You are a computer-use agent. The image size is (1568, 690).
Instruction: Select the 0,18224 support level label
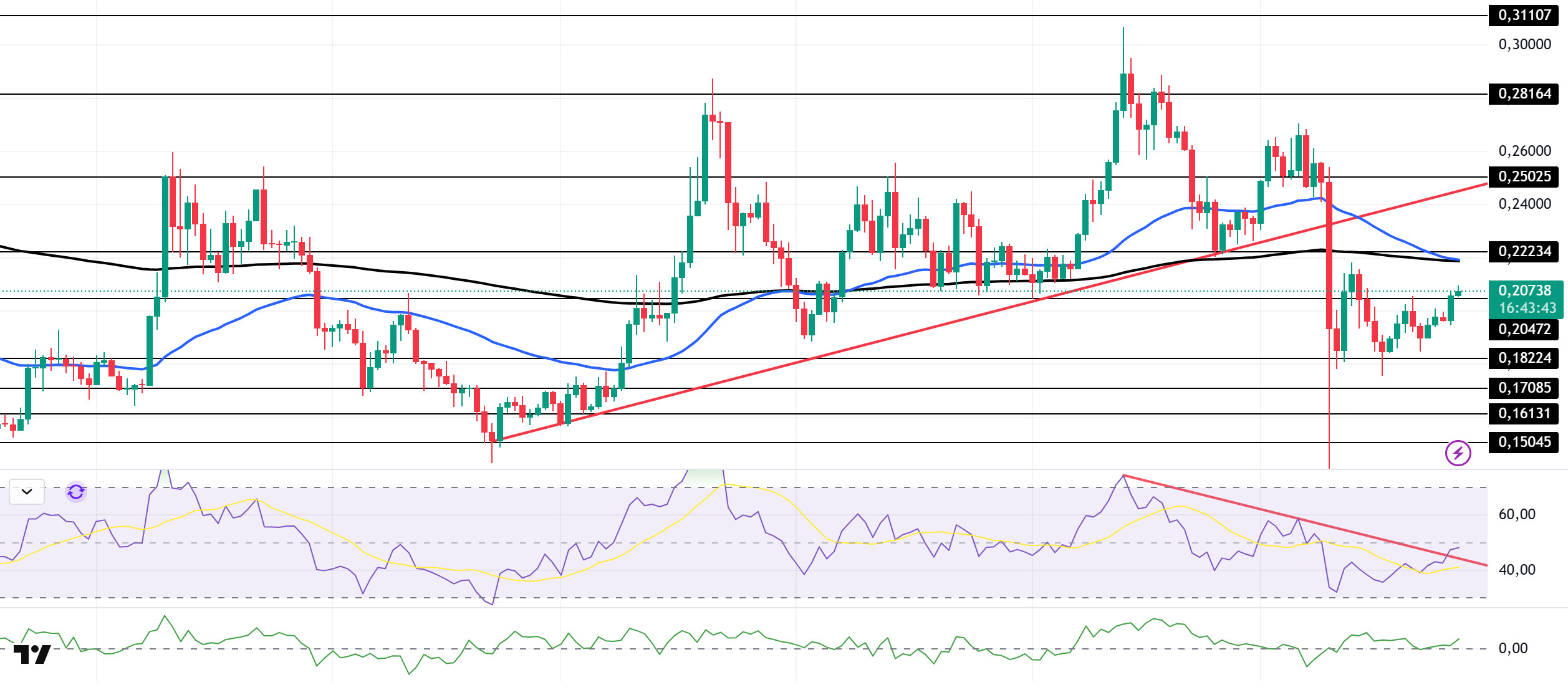click(x=1523, y=358)
